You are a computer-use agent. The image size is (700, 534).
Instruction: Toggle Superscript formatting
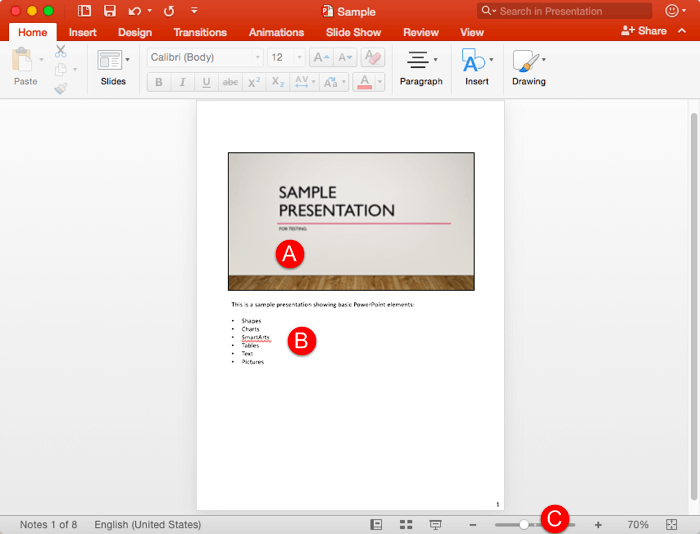point(254,82)
